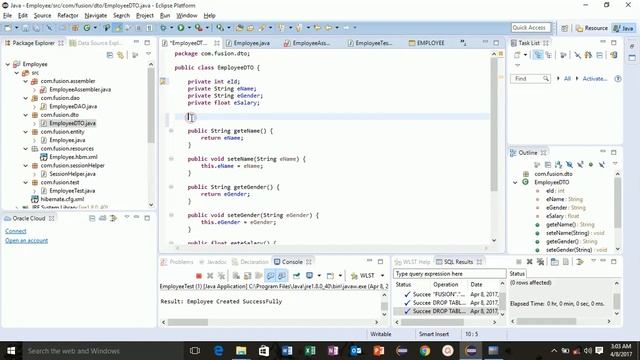Screen dimensions: 640x360
Task: Open the Refactor menu
Action: click(68, 16)
